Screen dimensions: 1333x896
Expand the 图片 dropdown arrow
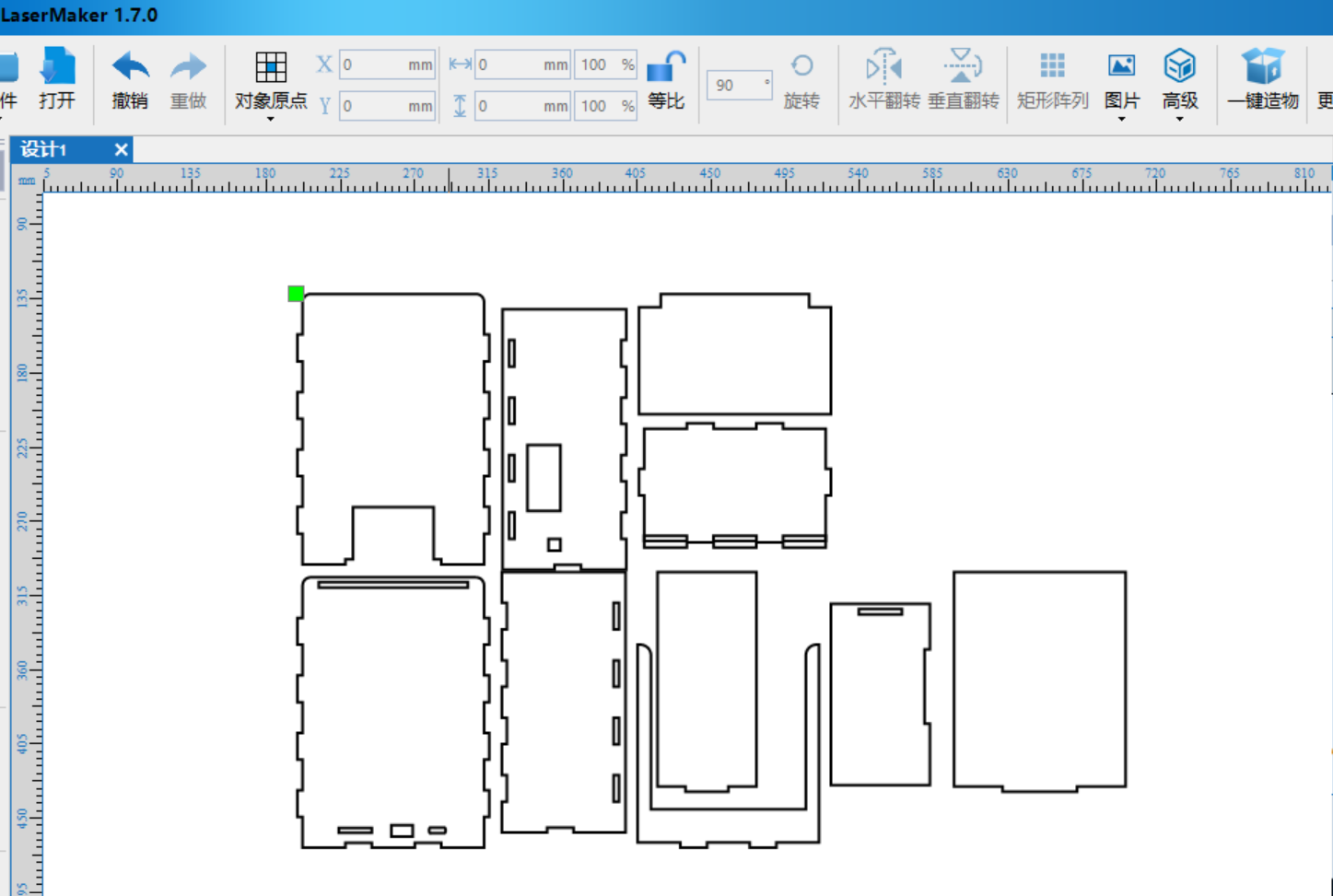click(x=1121, y=119)
